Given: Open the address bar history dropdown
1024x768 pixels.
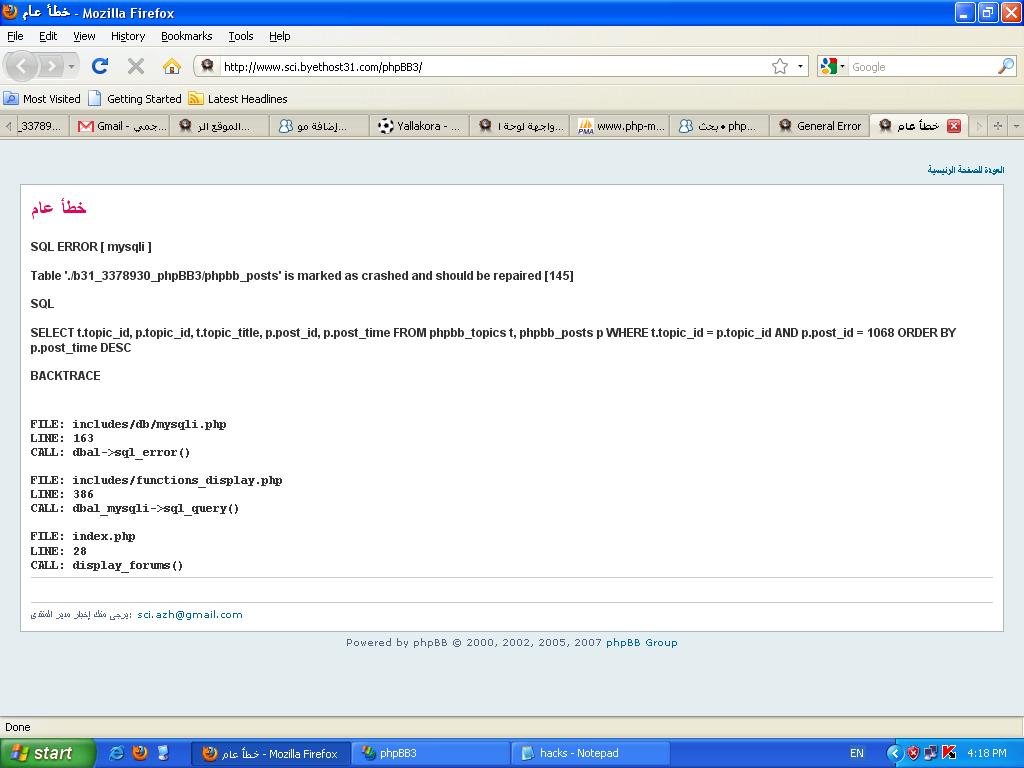Looking at the screenshot, I should [x=801, y=66].
